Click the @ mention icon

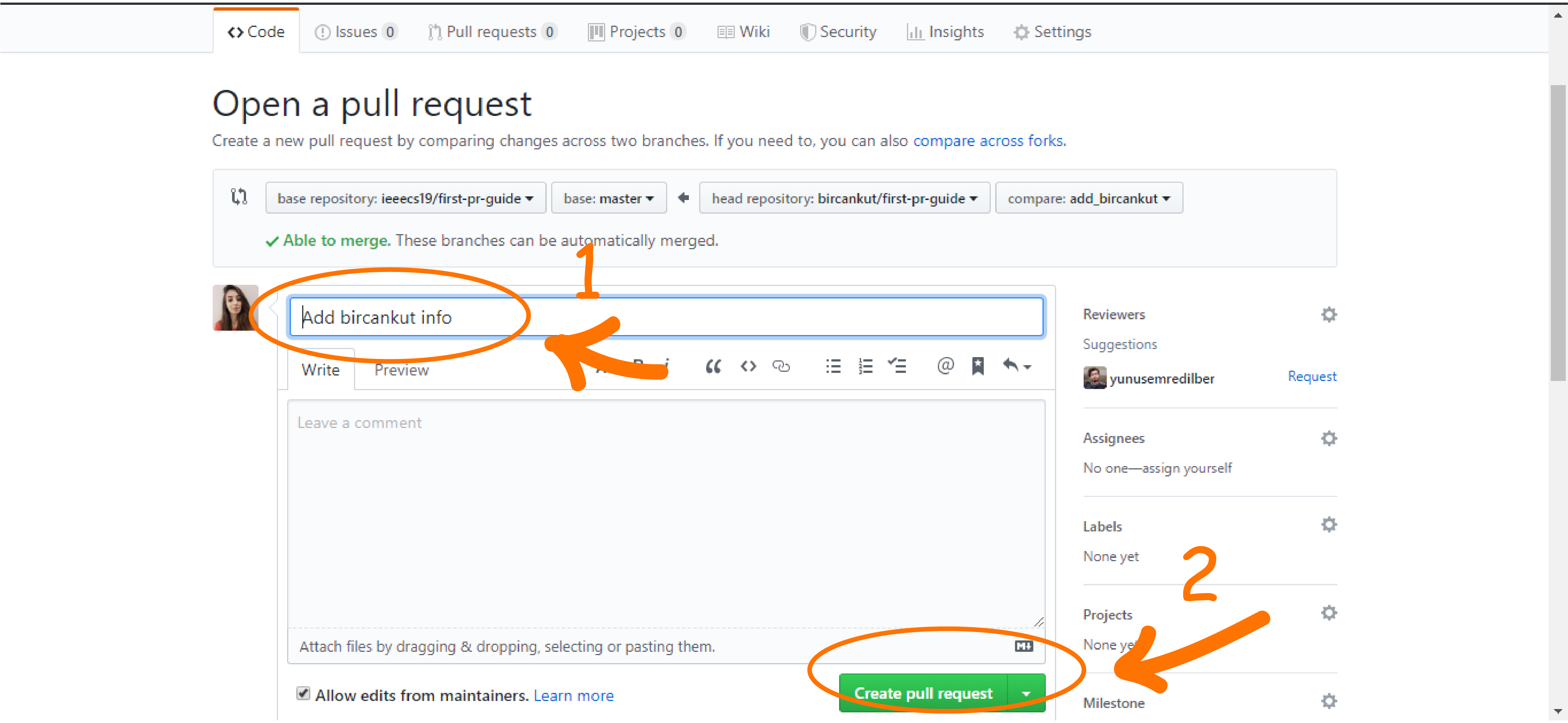945,366
